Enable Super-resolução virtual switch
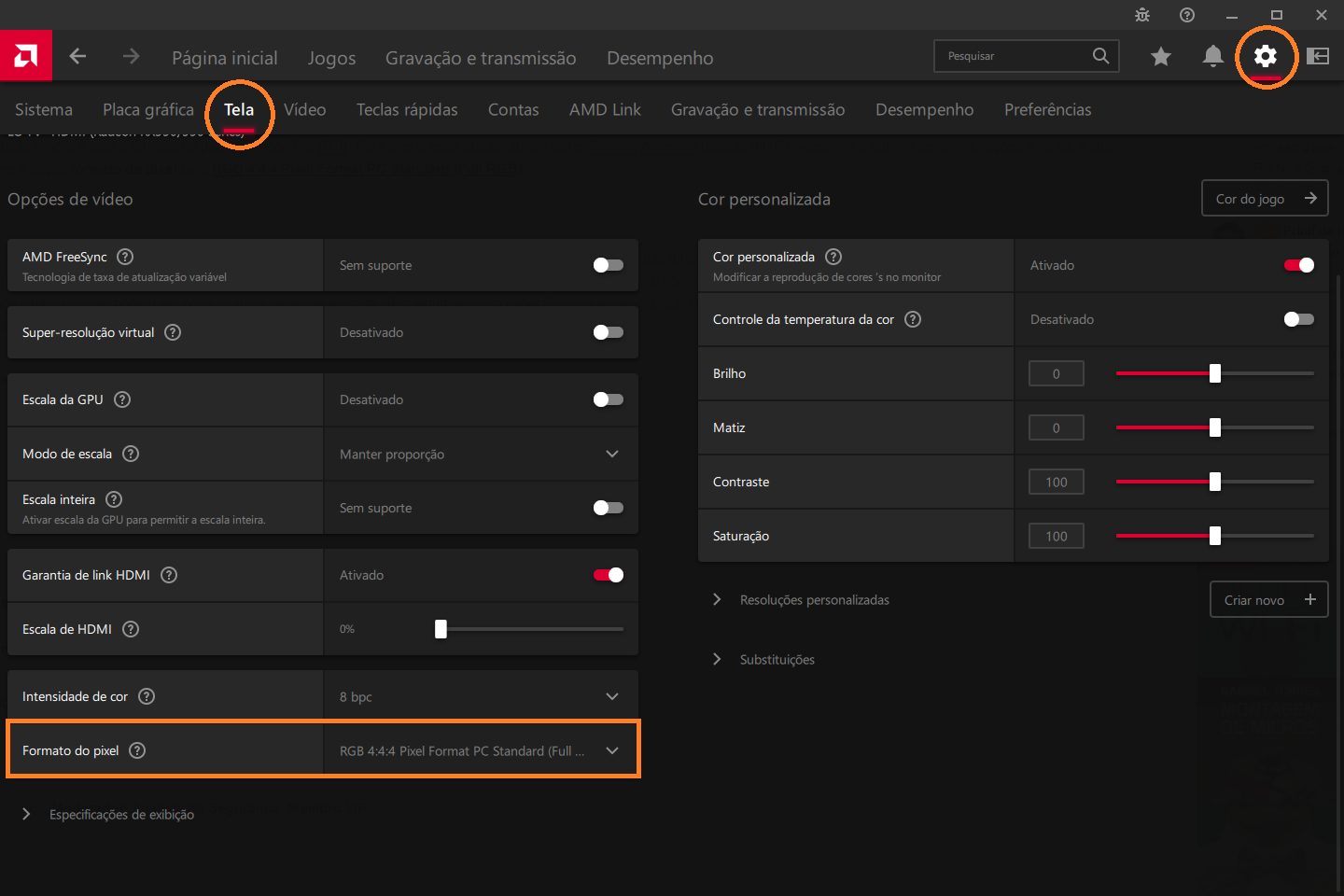 tap(609, 332)
